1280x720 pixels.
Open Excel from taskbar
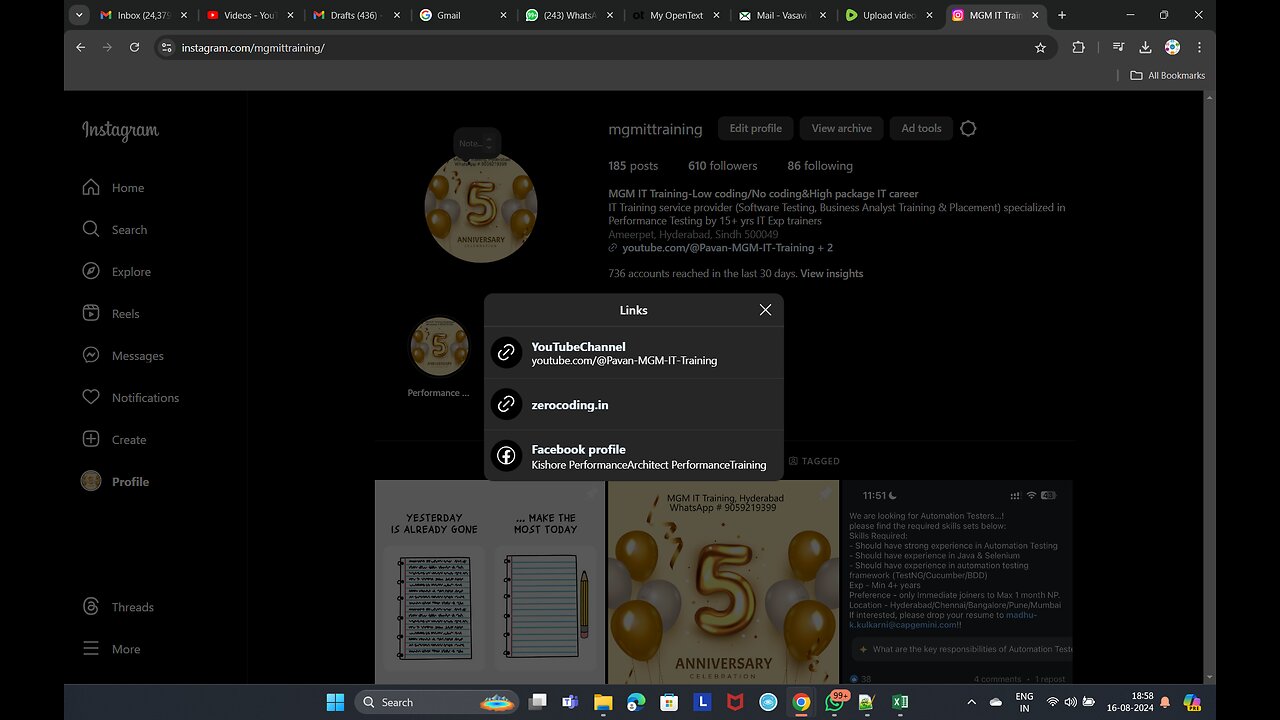(900, 702)
